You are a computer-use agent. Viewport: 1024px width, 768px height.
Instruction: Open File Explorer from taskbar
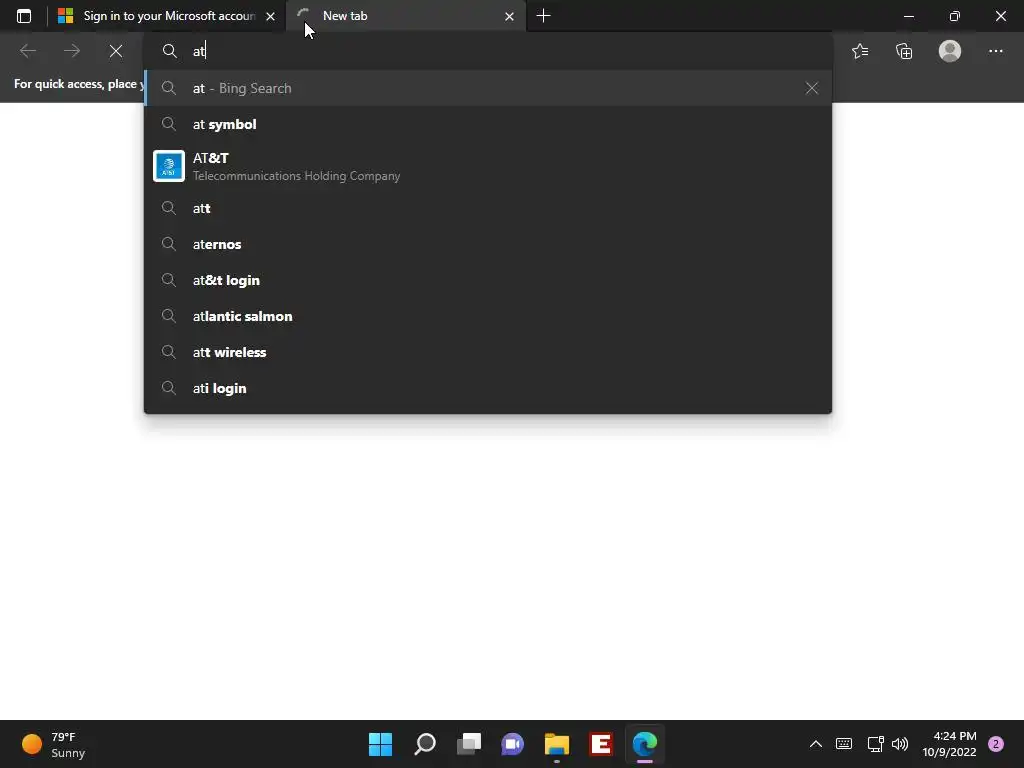click(556, 744)
